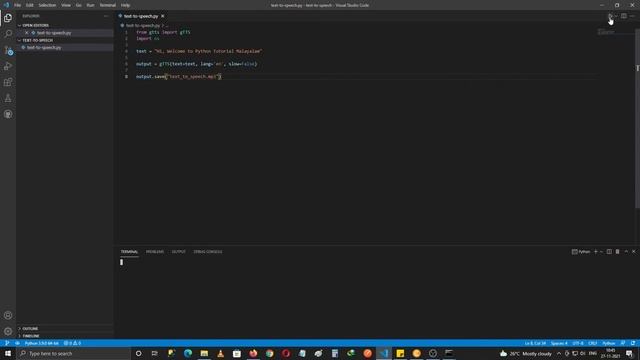Image resolution: width=640 pixels, height=360 pixels.
Task: Split the terminal
Action: tap(609, 252)
